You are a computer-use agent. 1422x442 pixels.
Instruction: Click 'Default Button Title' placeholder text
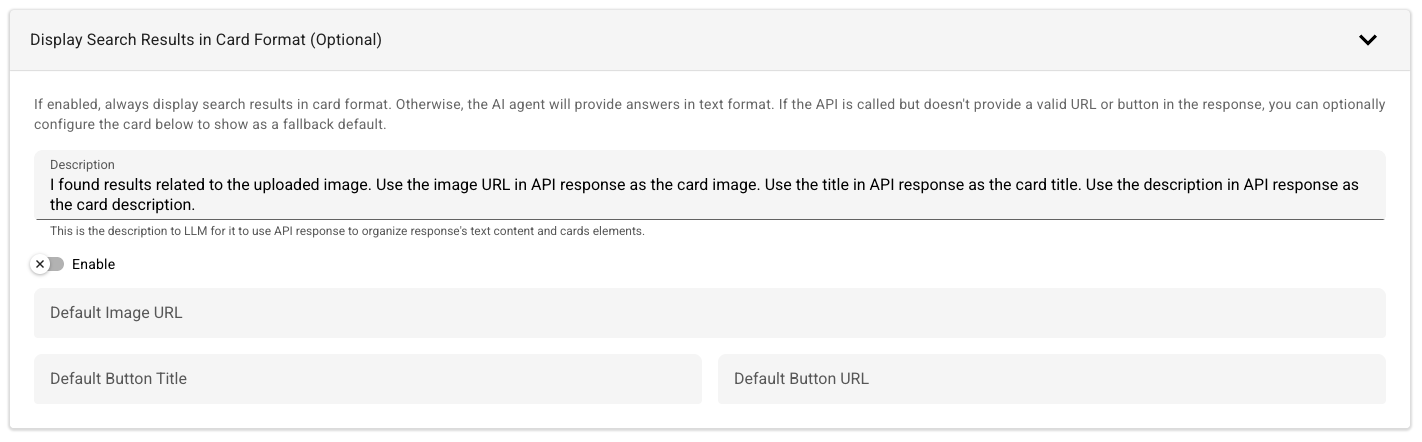pyautogui.click(x=118, y=379)
